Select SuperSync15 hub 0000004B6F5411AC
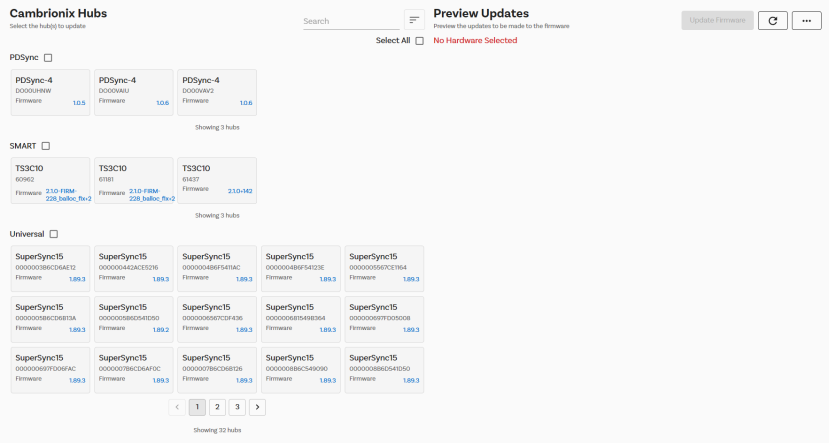Screen dimensions: 829x443 [217, 269]
